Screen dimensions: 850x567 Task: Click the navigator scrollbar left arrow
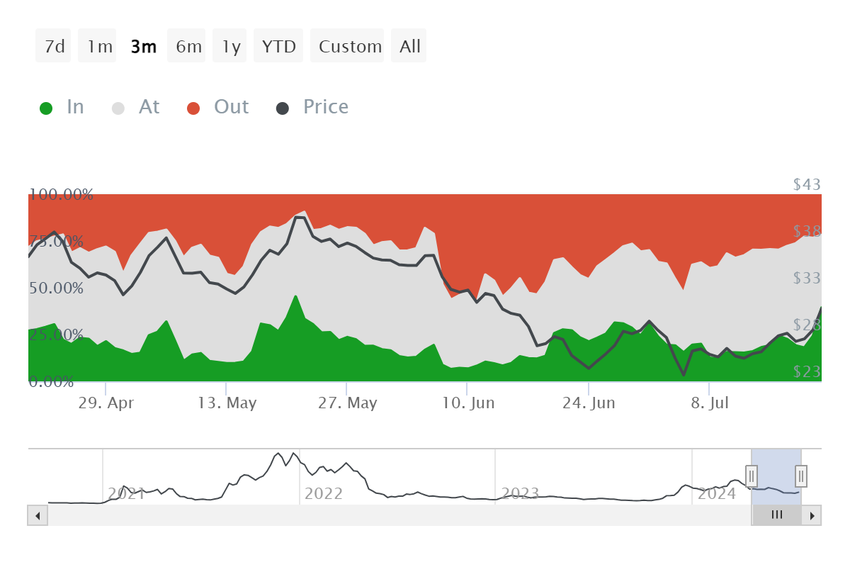click(x=38, y=516)
